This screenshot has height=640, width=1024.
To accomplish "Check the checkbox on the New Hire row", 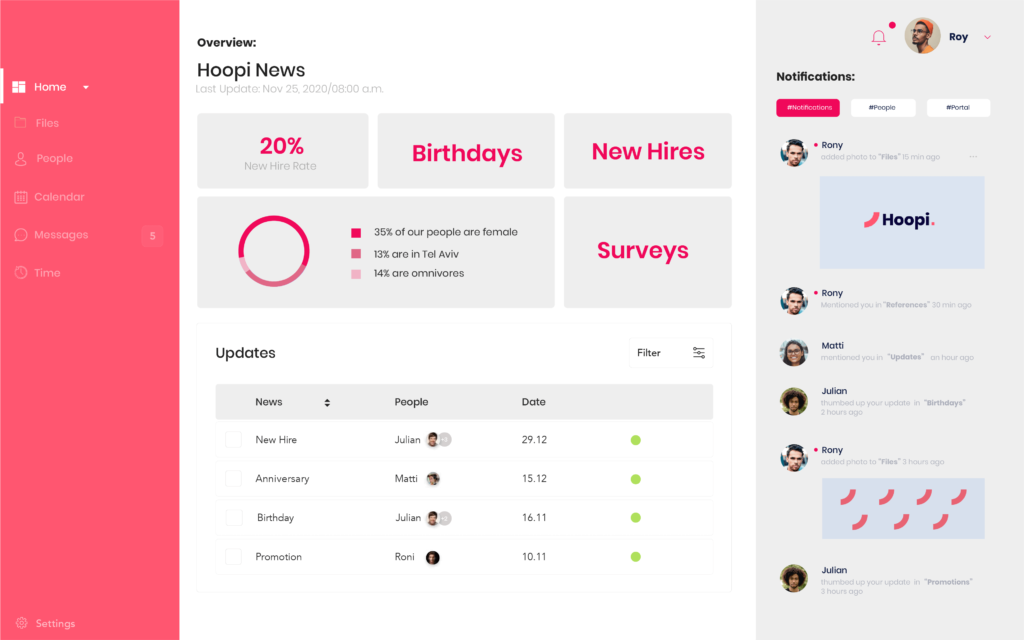I will click(234, 439).
